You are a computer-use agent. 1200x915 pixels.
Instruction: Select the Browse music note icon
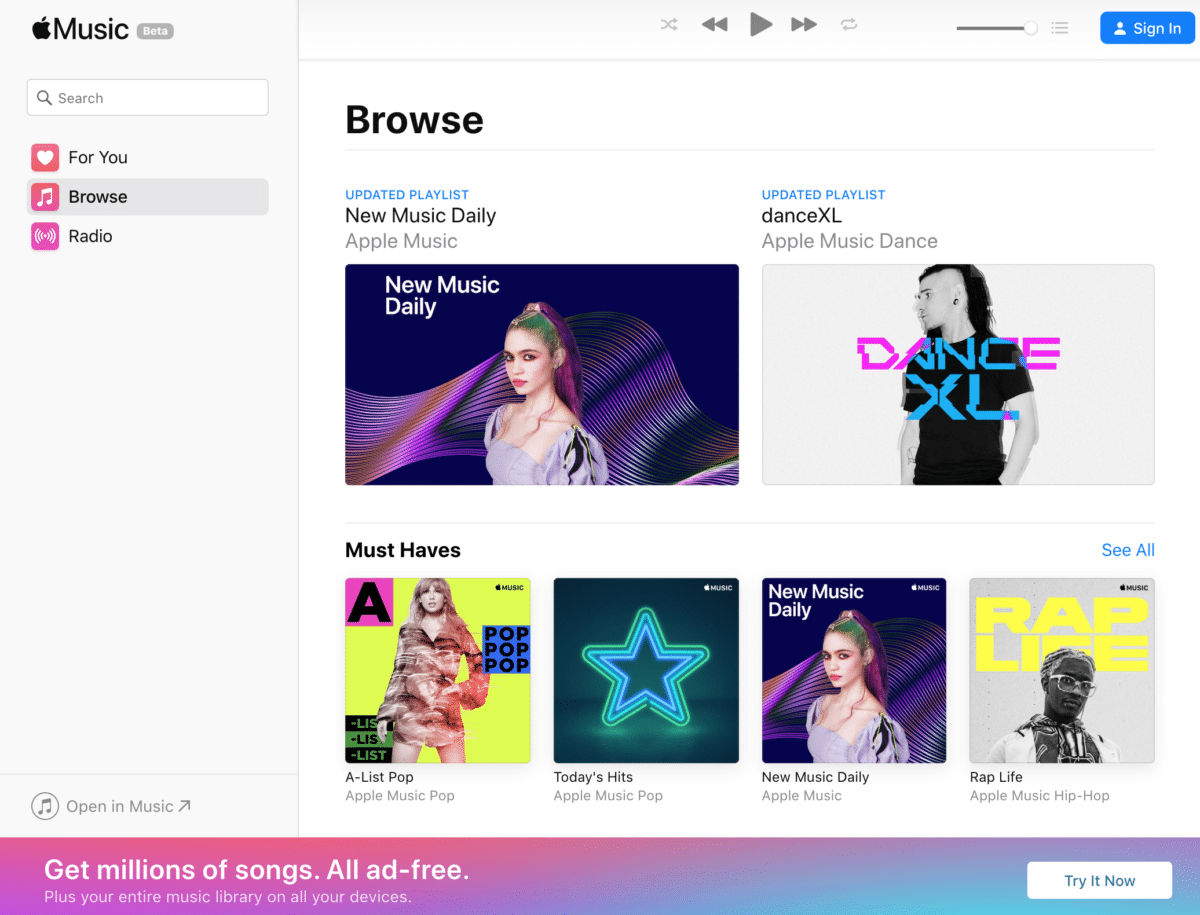[x=45, y=197]
